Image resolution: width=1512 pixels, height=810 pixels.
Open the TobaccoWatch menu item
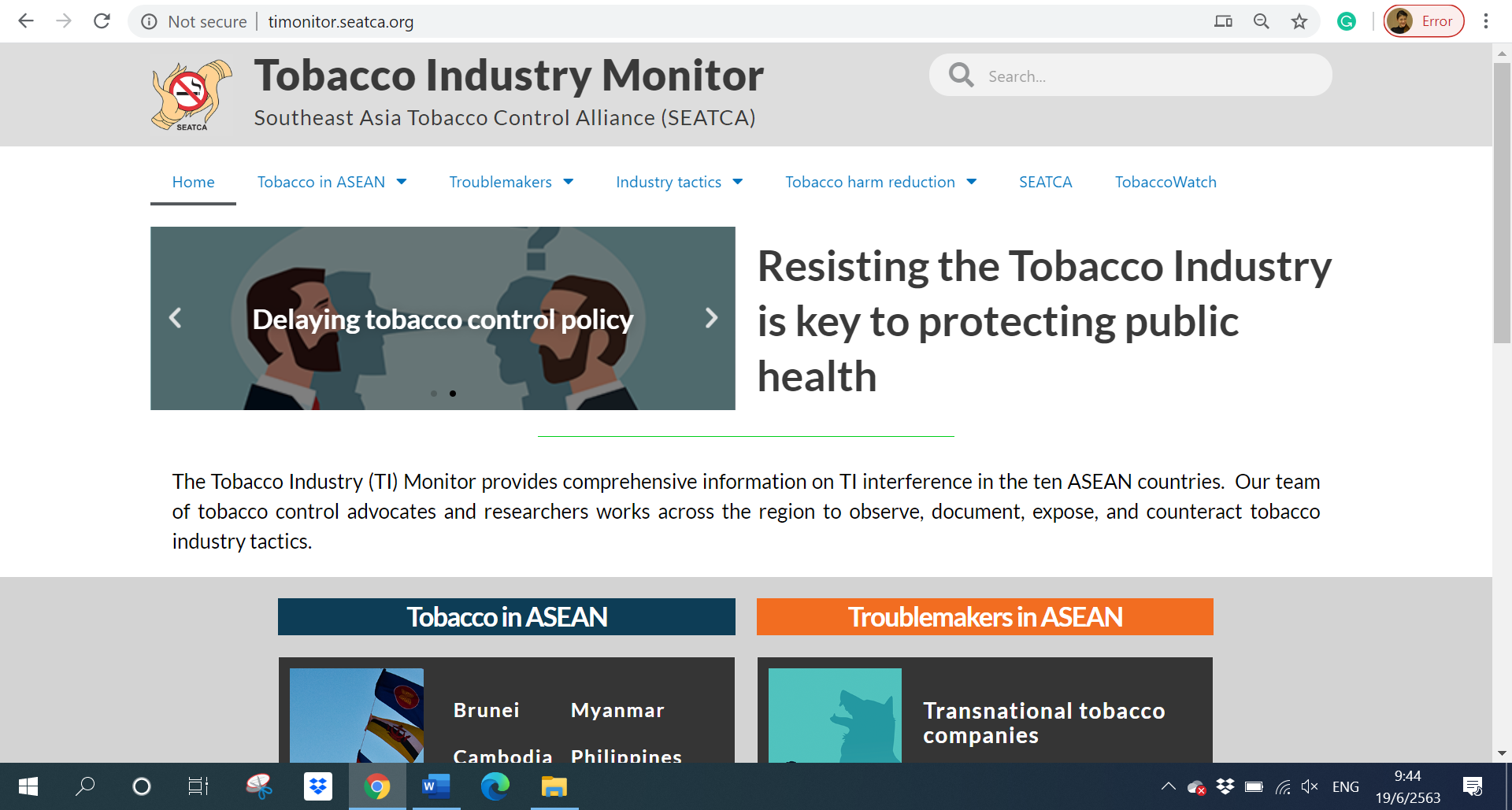tap(1165, 182)
